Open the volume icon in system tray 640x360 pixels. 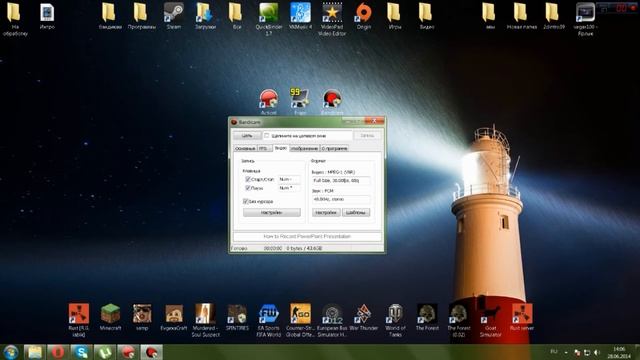coord(597,352)
